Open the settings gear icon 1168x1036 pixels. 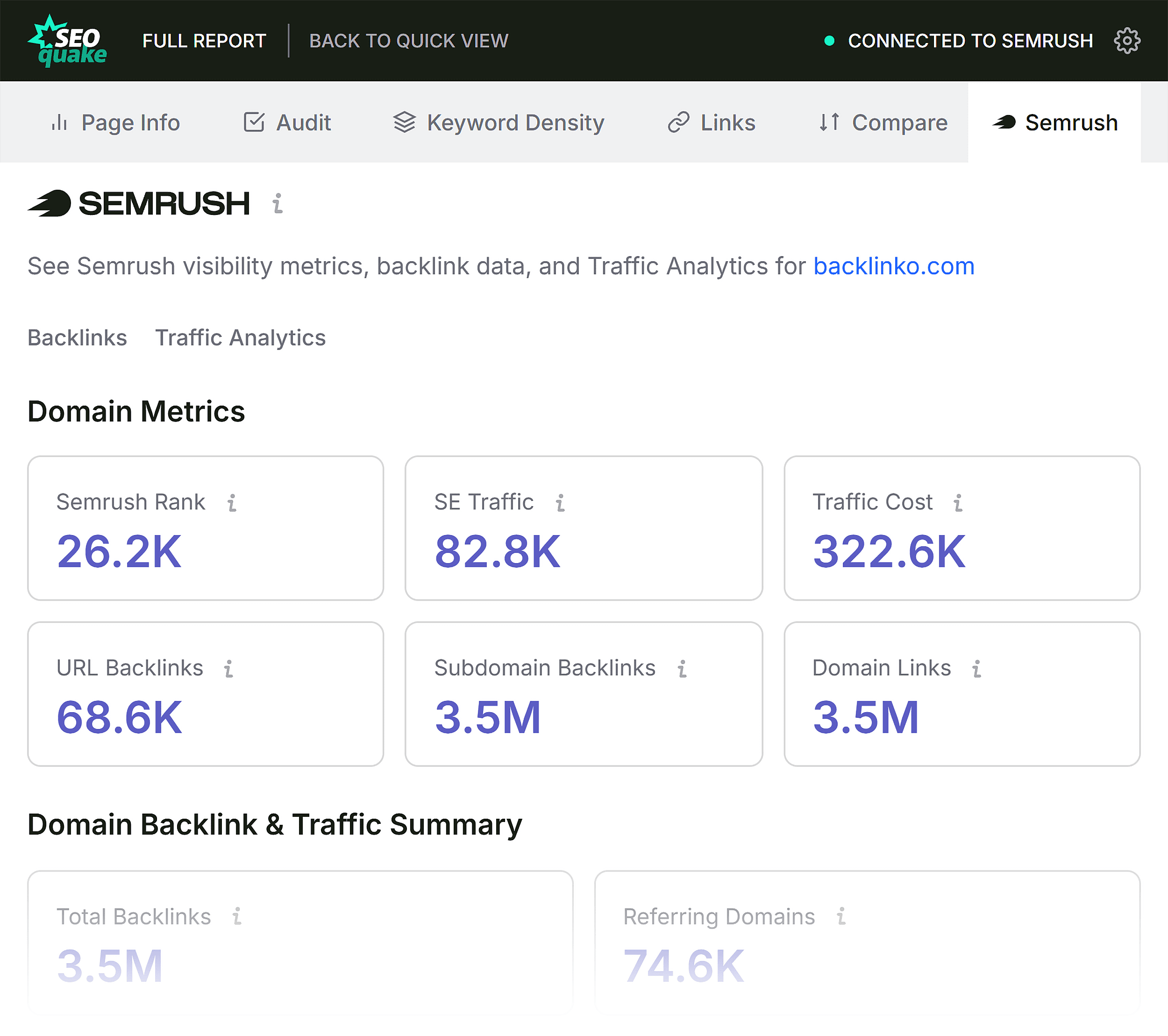tap(1127, 41)
